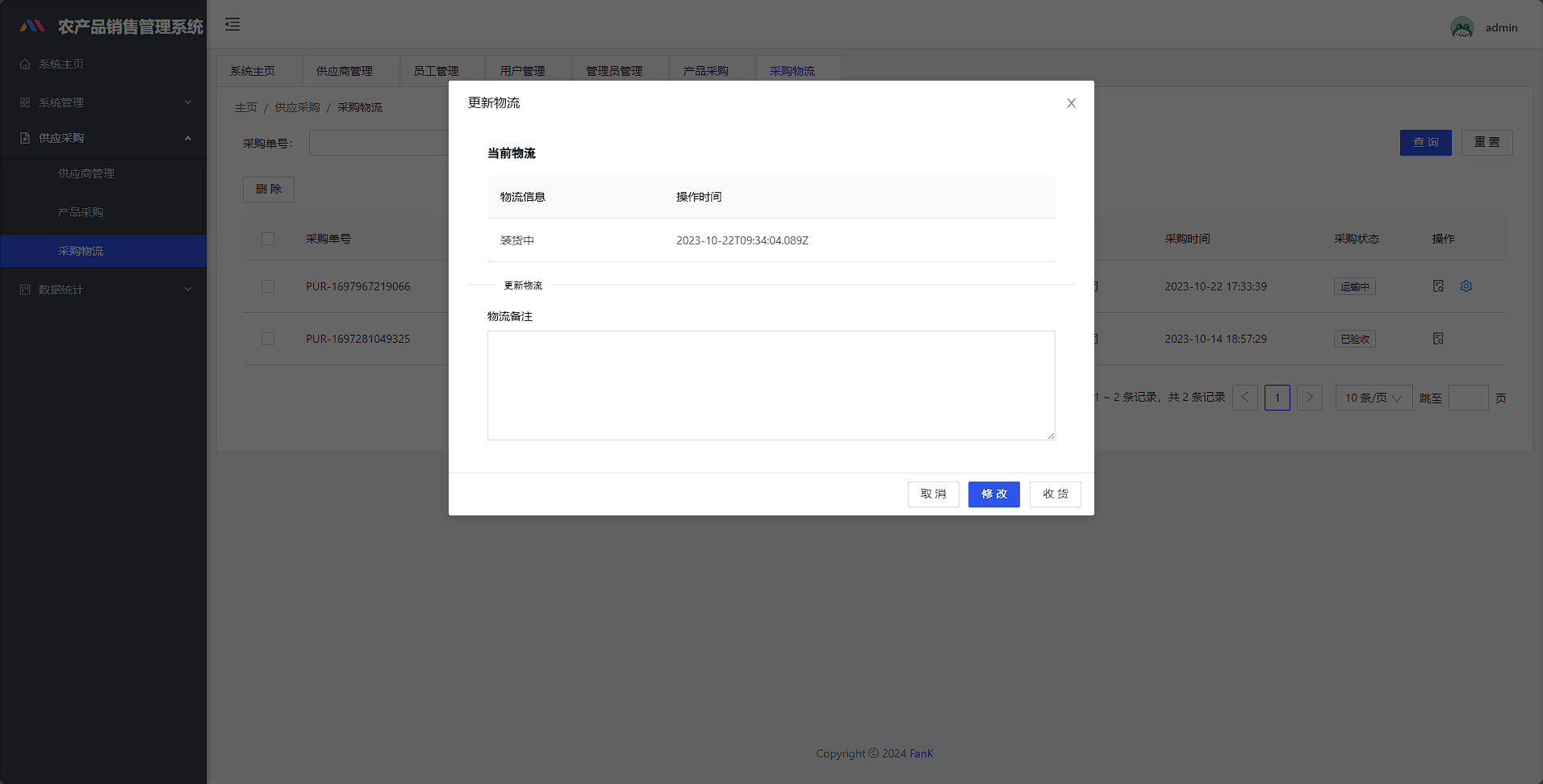Click the 装货中 logistics entry
Screen dimensions: 1543x784
(517, 240)
